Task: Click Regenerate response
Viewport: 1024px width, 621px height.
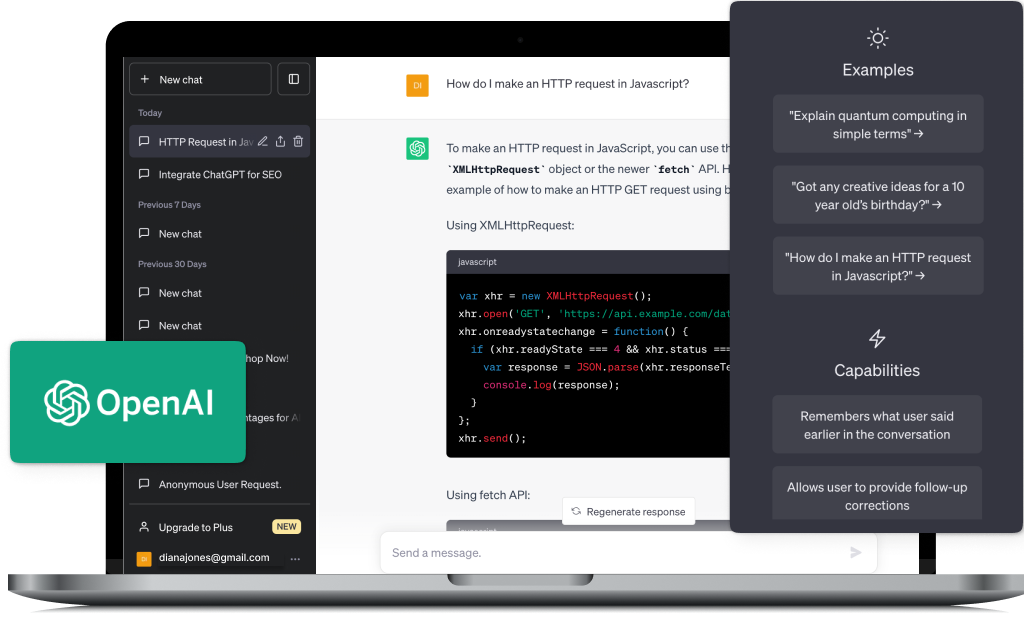Action: 628,512
